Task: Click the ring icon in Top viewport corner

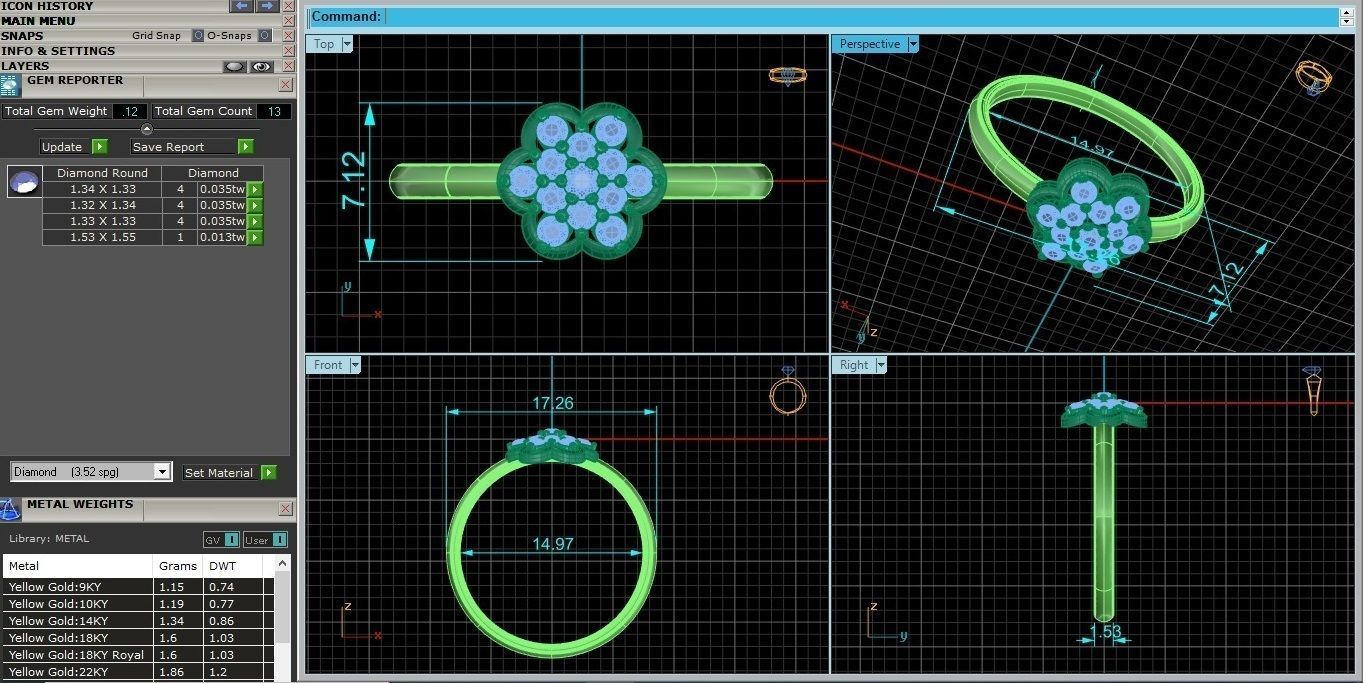Action: pos(788,76)
